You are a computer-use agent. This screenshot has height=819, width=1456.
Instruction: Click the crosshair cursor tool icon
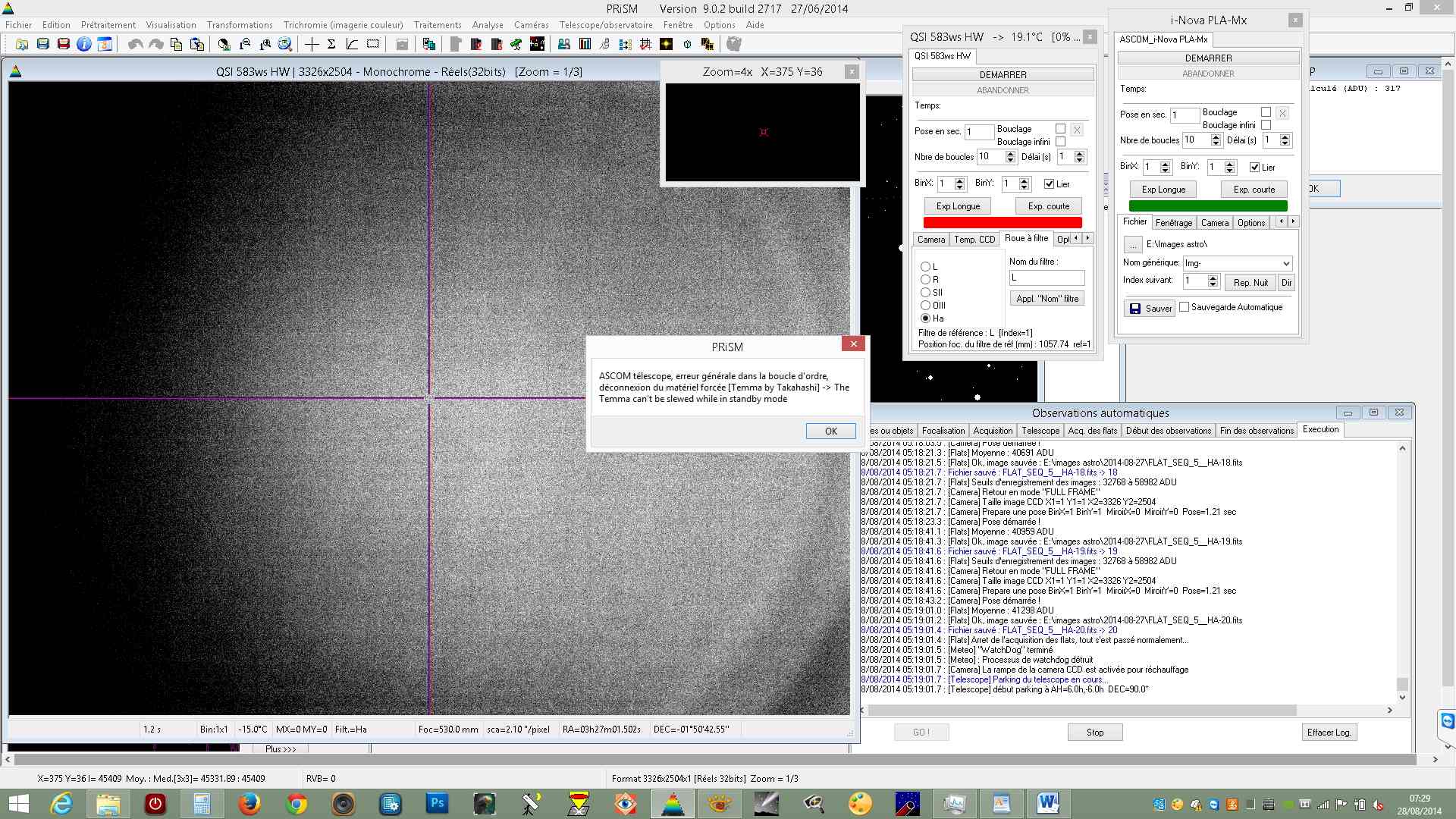click(312, 44)
